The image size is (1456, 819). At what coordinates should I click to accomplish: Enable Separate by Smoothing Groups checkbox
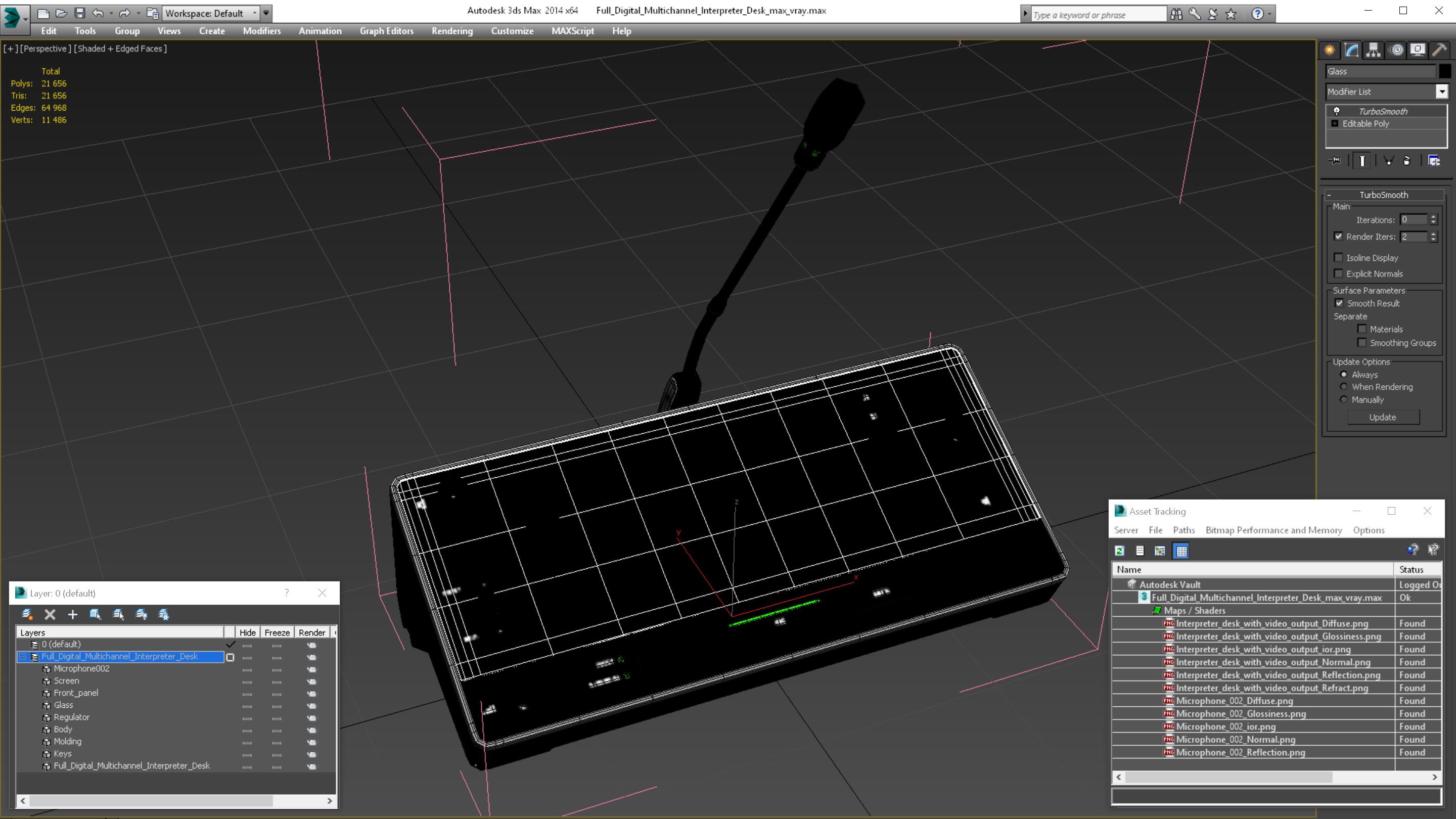[x=1361, y=343]
